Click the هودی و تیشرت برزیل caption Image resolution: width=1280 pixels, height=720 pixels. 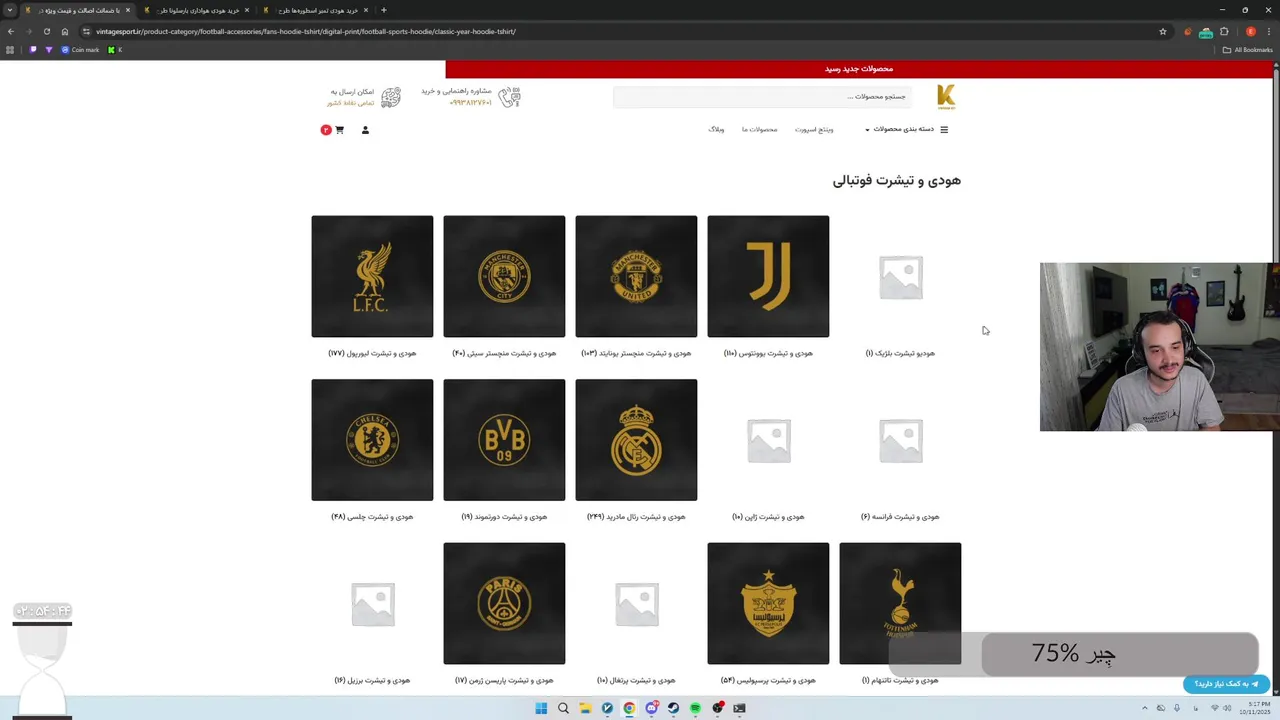tap(372, 681)
